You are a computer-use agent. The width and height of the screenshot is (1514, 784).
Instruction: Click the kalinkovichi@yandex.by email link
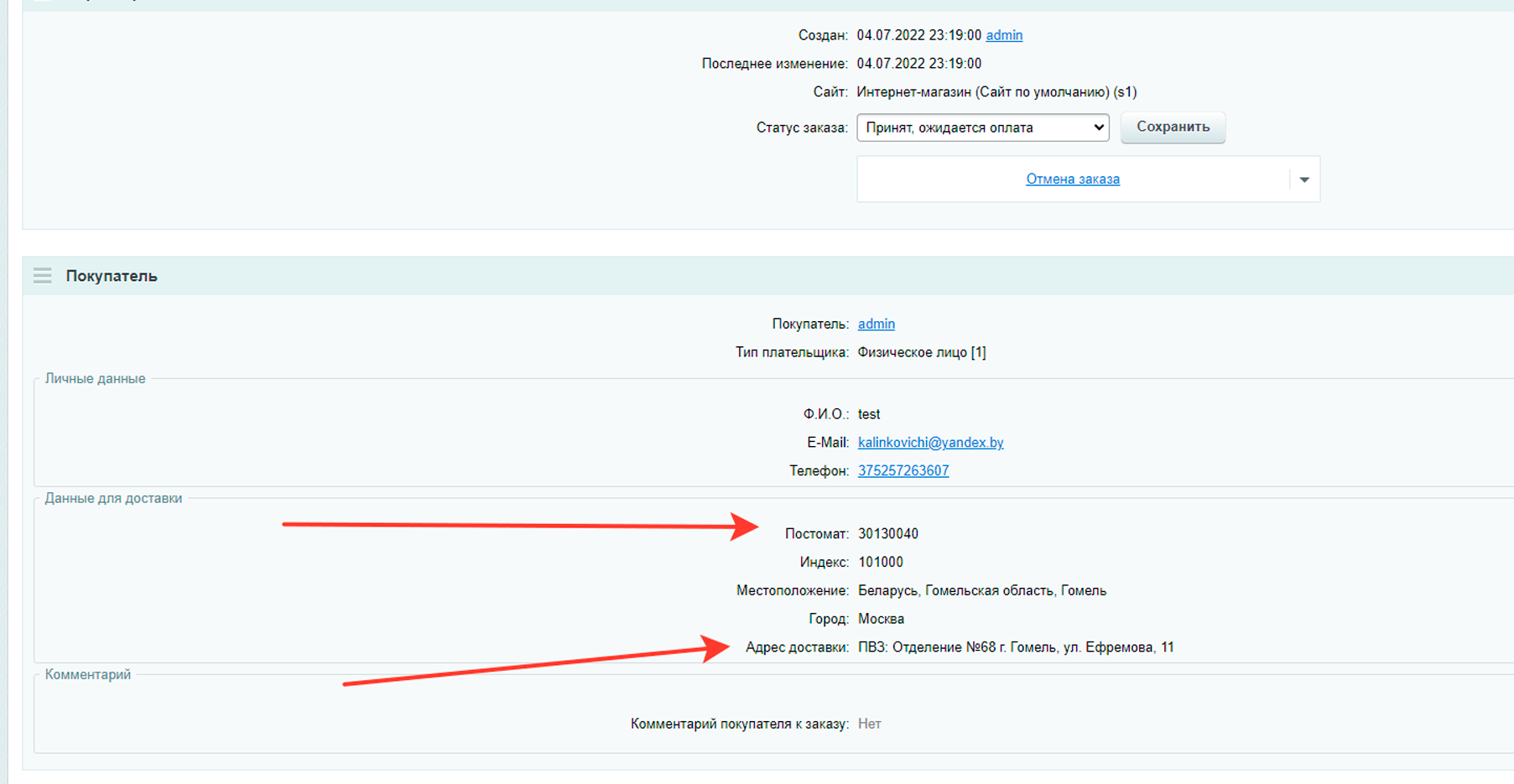930,443
